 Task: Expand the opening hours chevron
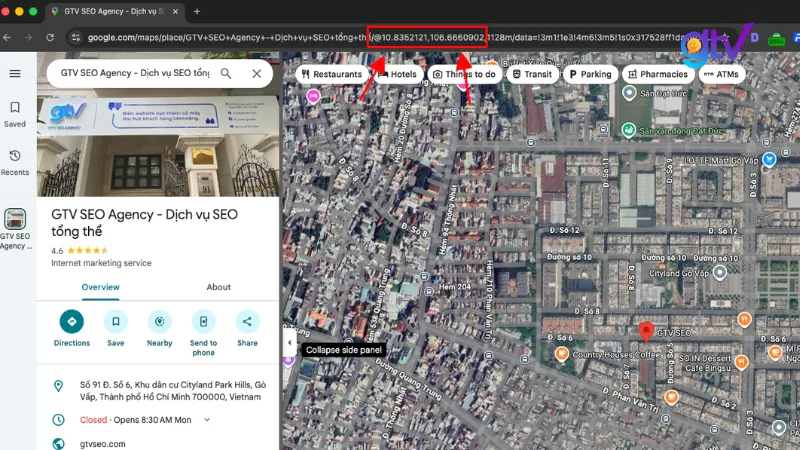click(207, 420)
